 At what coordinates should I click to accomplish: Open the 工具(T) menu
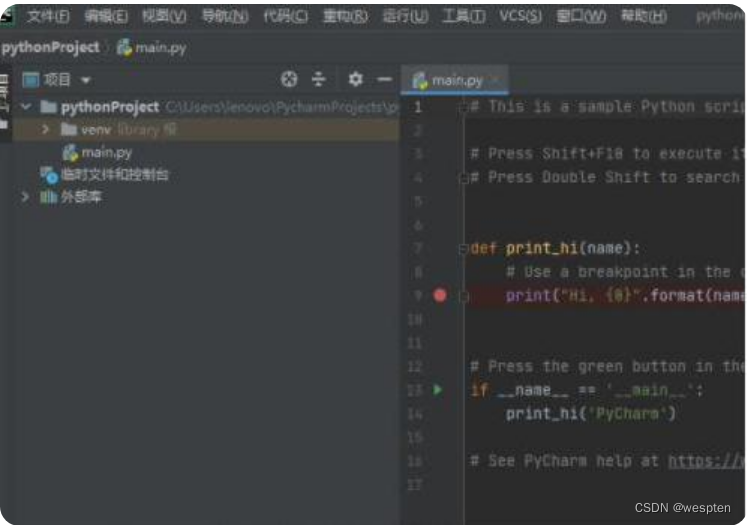(x=464, y=17)
